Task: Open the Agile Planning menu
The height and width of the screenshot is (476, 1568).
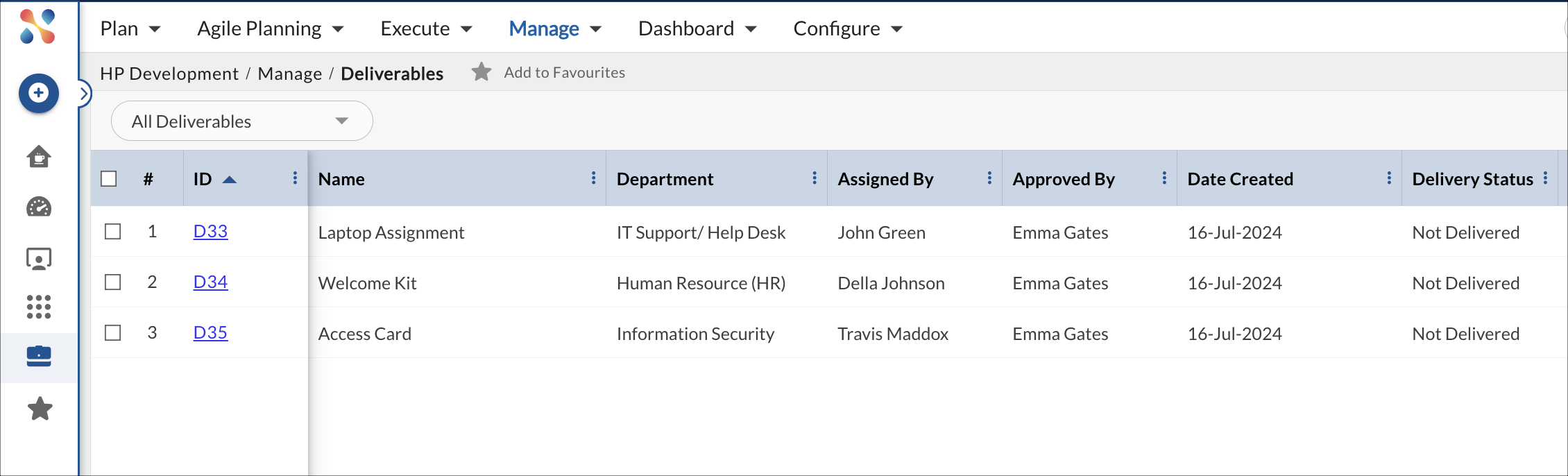Action: pyautogui.click(x=270, y=29)
